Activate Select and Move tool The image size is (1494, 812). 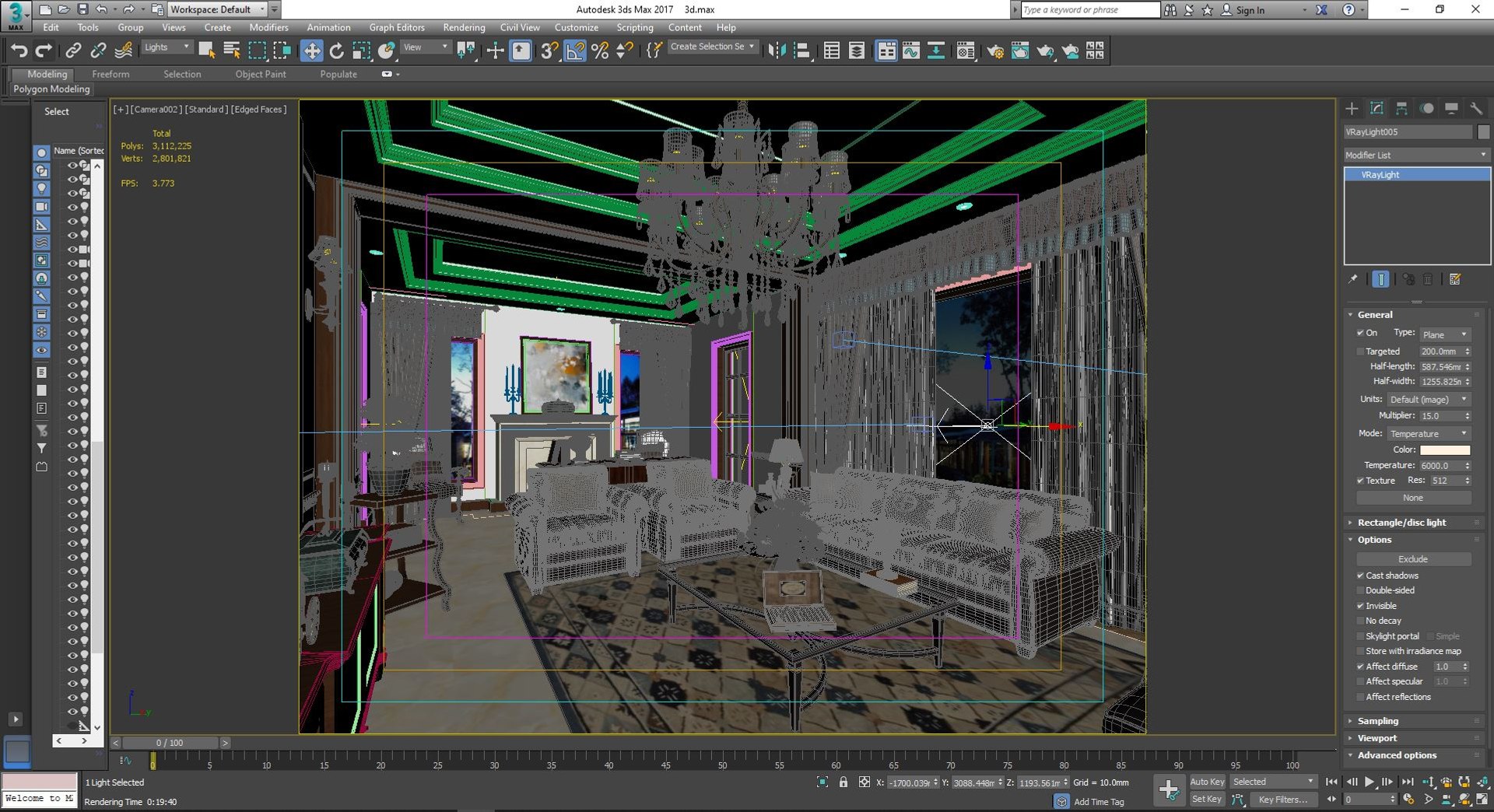click(x=311, y=51)
